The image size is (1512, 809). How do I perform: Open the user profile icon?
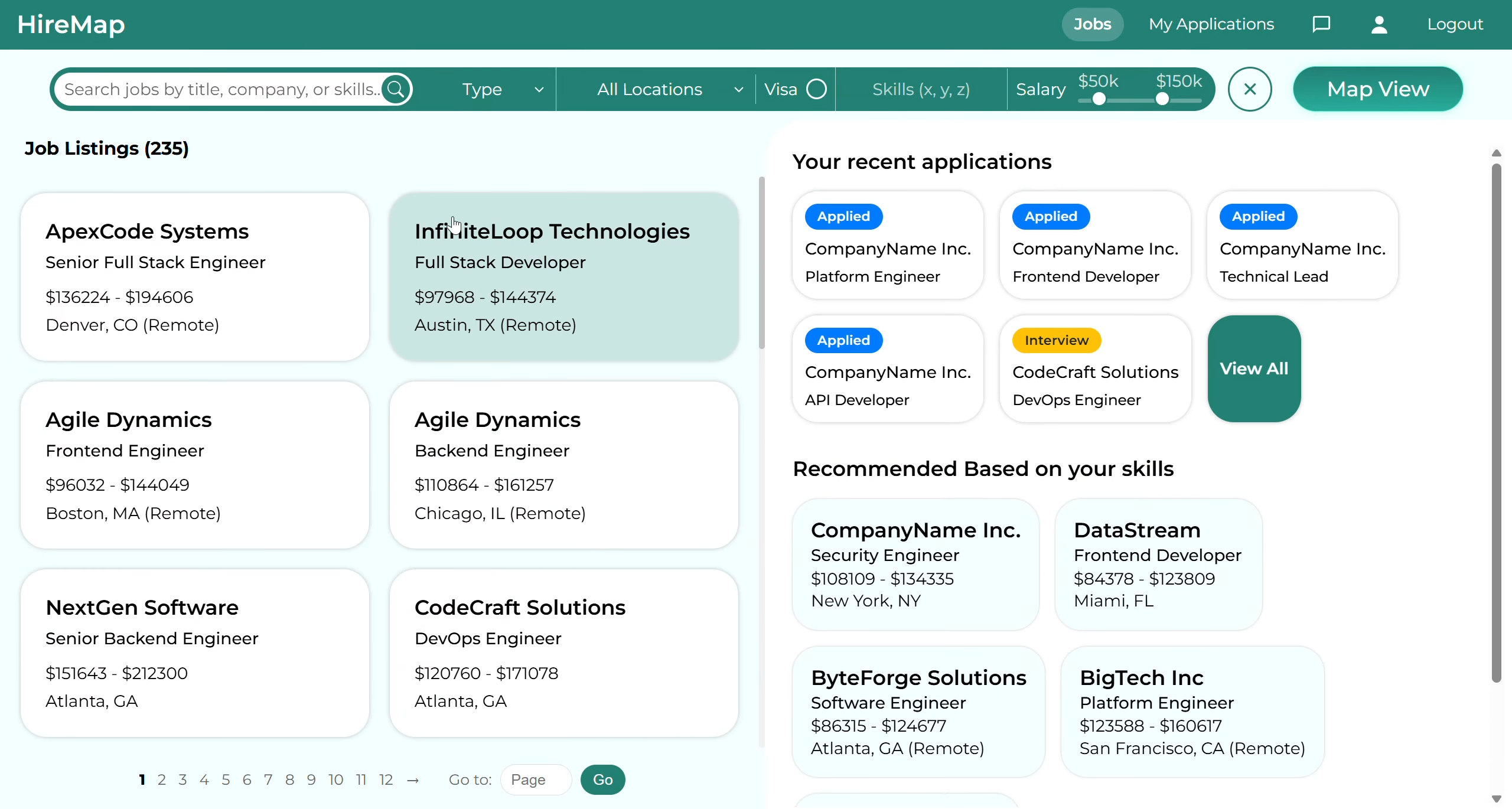(1379, 24)
